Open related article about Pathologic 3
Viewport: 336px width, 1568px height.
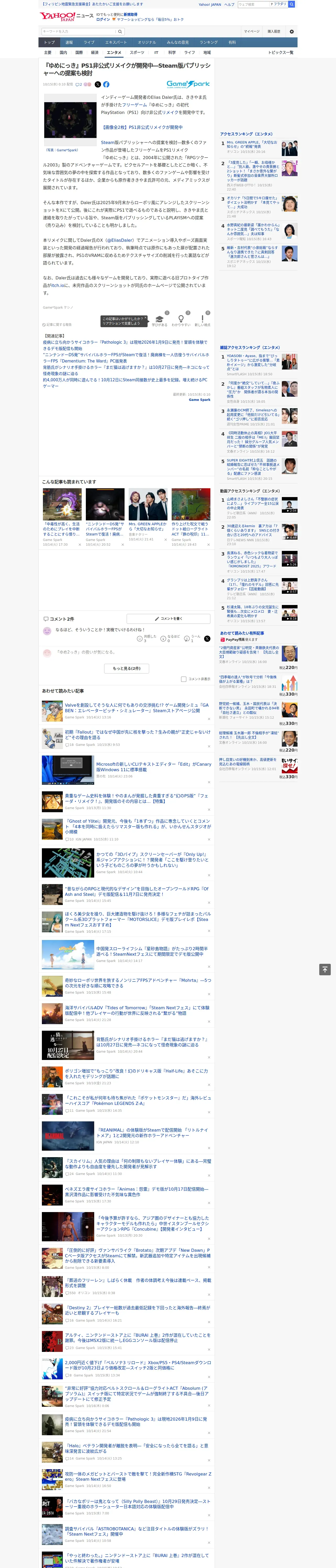[125, 346]
